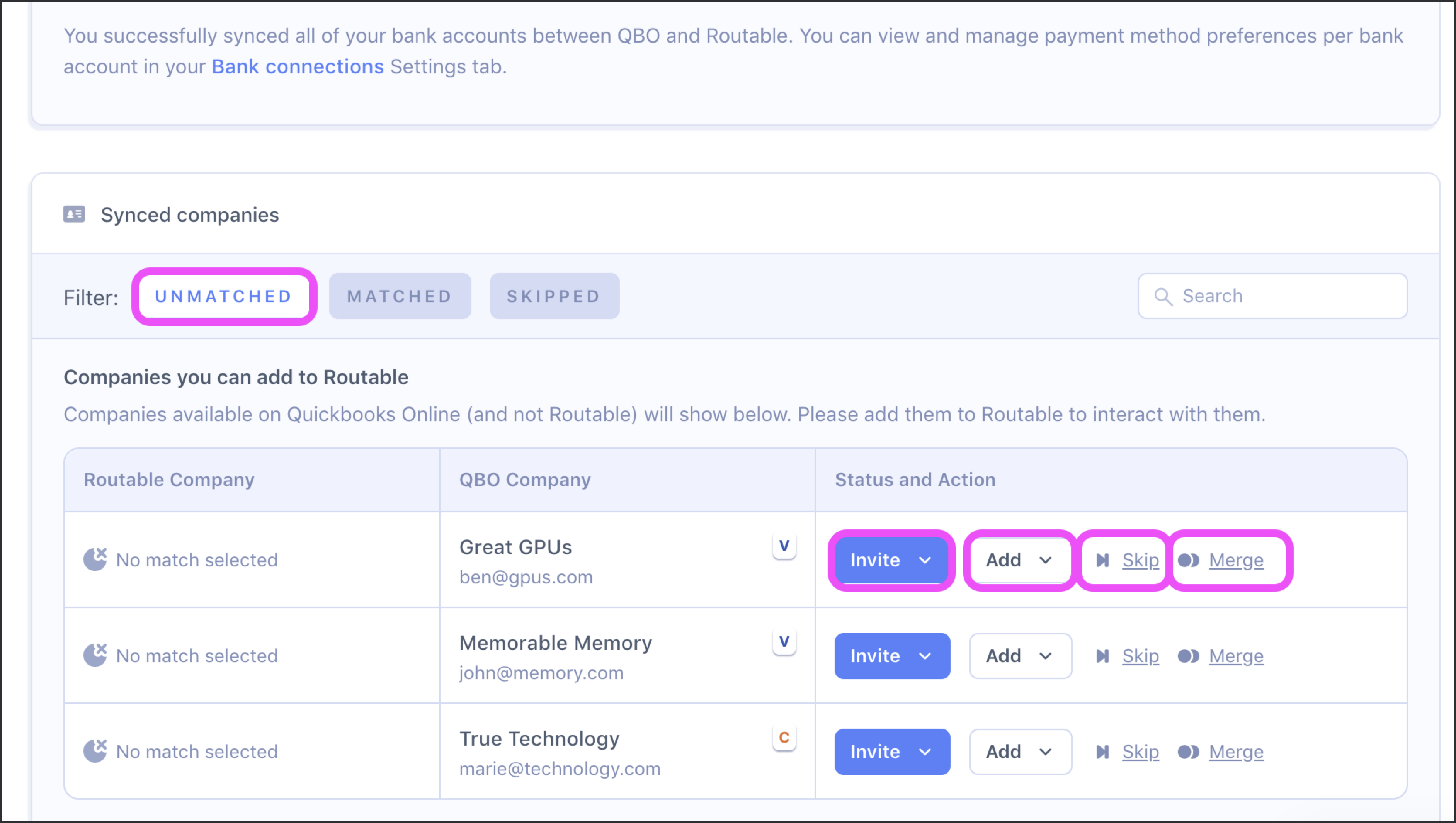Open the Add dropdown for Great GPUs
Screen dimensions: 1456x823
point(1021,560)
